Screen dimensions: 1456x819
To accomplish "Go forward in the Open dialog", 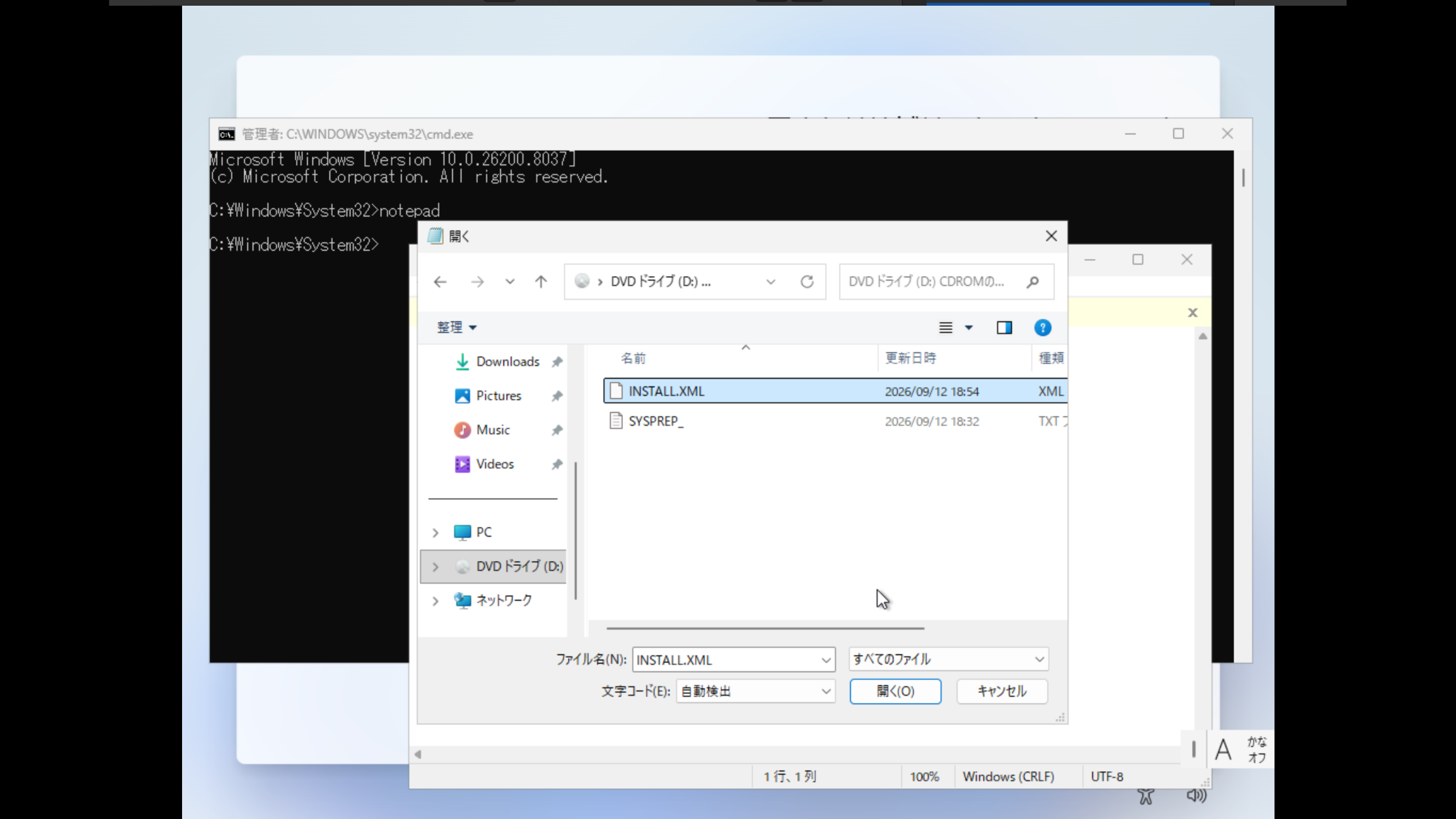I will click(x=477, y=282).
